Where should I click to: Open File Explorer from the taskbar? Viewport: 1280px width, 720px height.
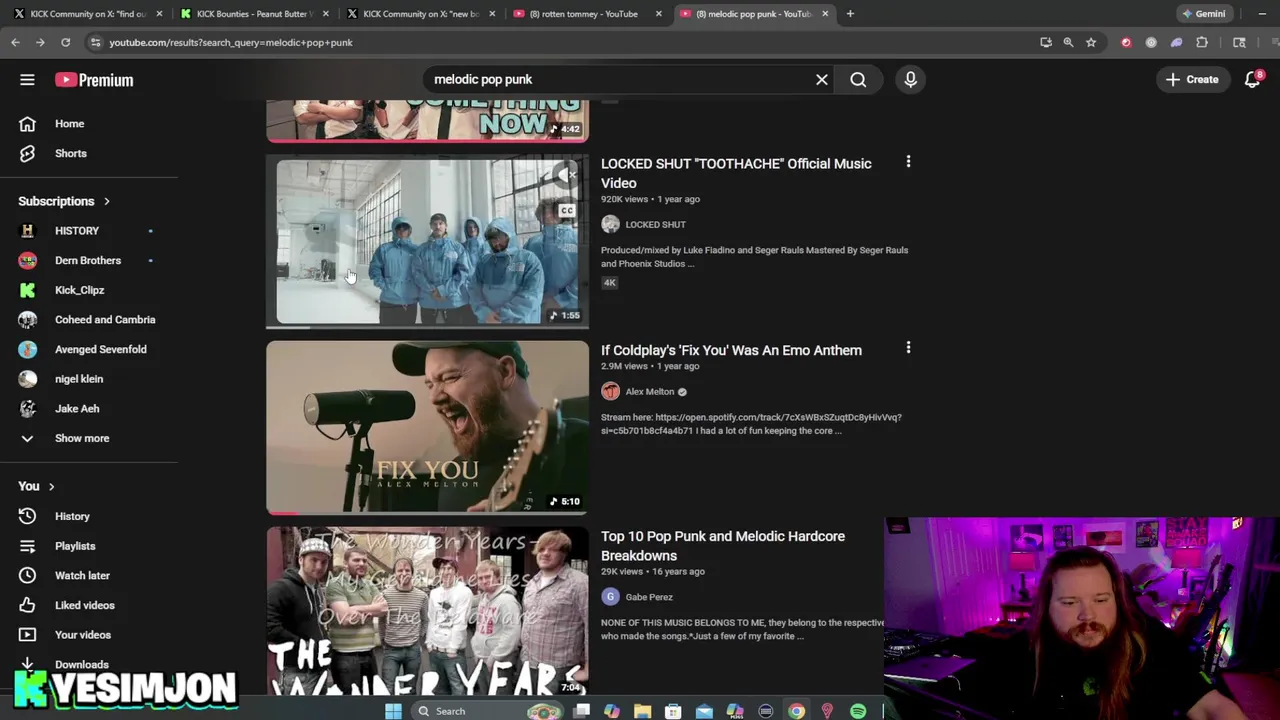coord(642,711)
